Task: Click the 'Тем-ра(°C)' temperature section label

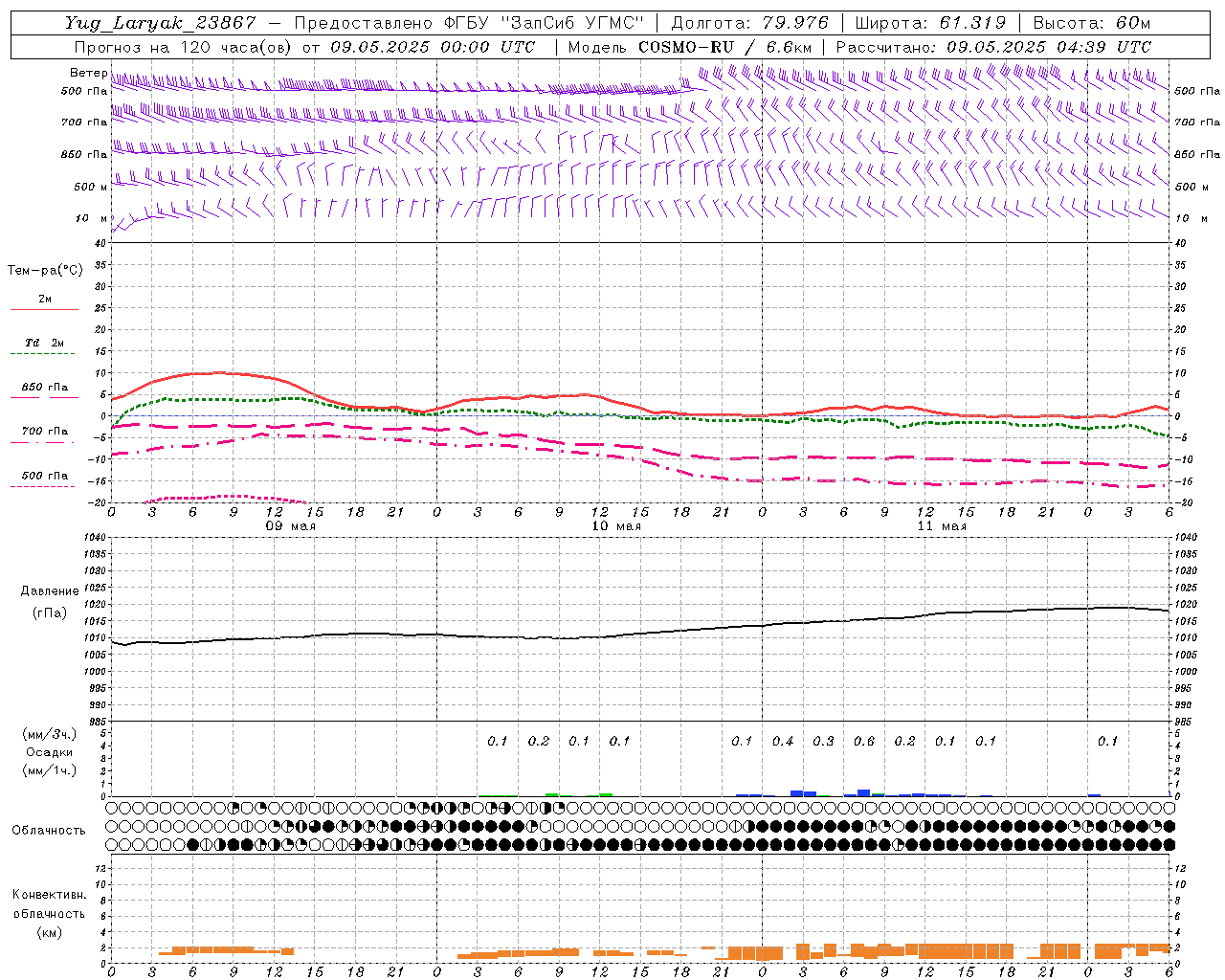Action: [x=45, y=271]
